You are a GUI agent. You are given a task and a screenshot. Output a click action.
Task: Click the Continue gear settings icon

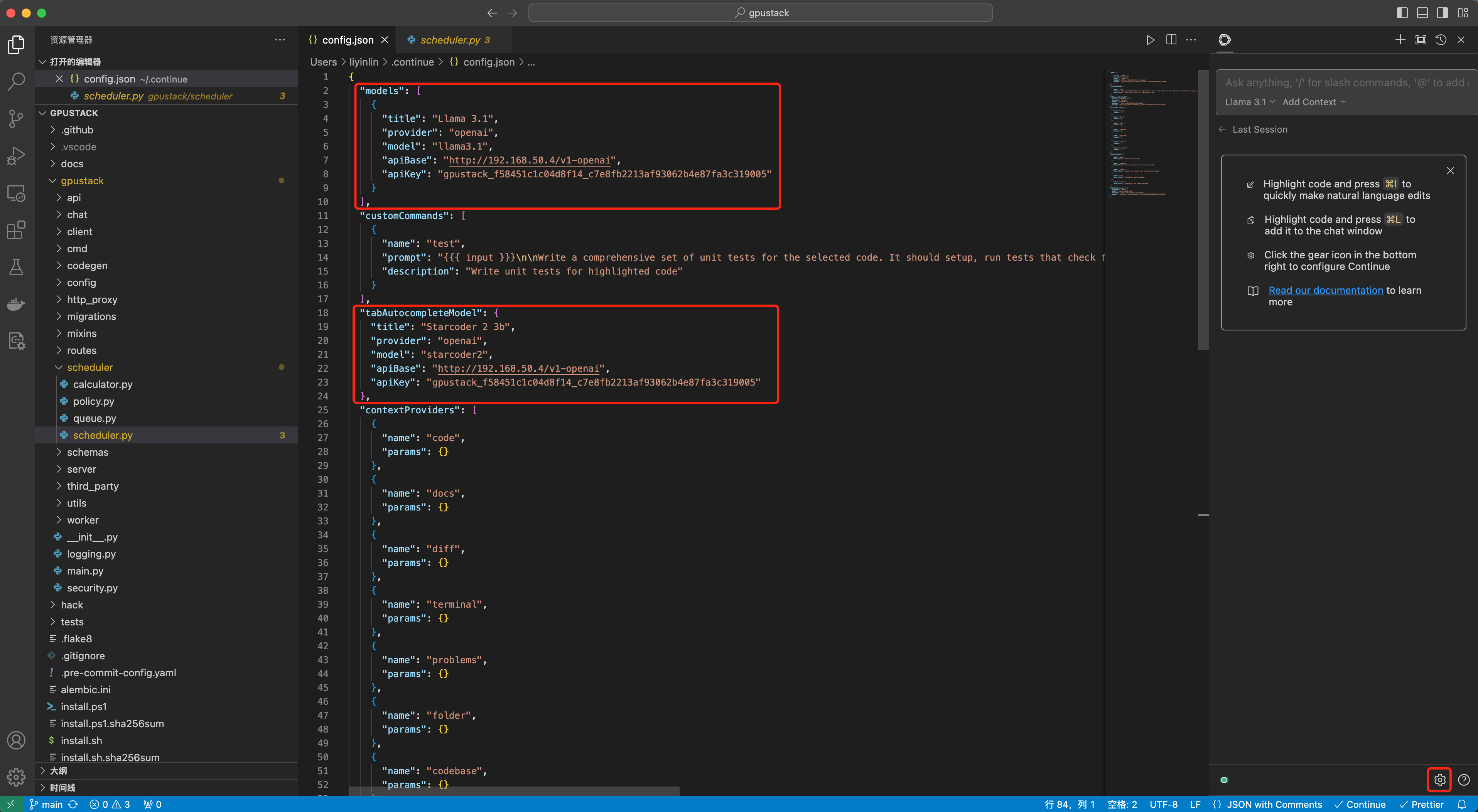(1439, 779)
